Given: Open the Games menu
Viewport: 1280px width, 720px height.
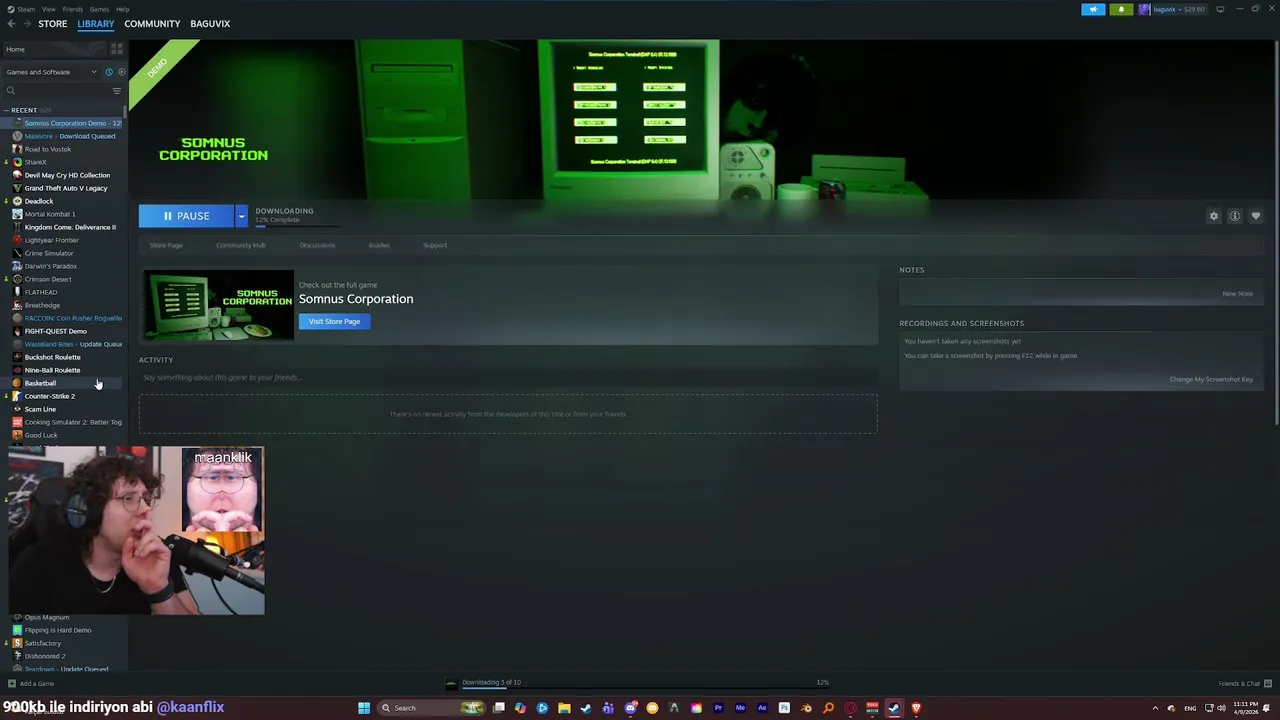Looking at the screenshot, I should (x=99, y=9).
